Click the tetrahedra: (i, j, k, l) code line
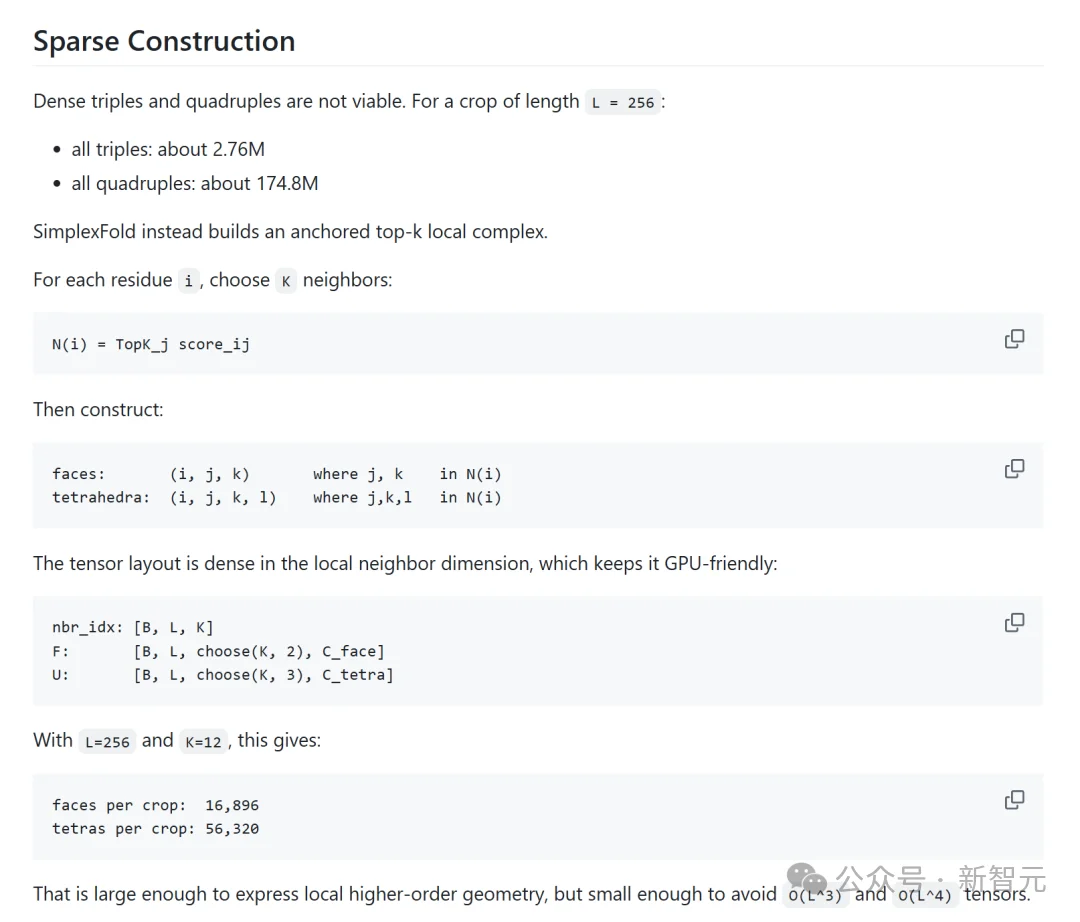Image resolution: width=1080 pixels, height=922 pixels. (x=277, y=497)
